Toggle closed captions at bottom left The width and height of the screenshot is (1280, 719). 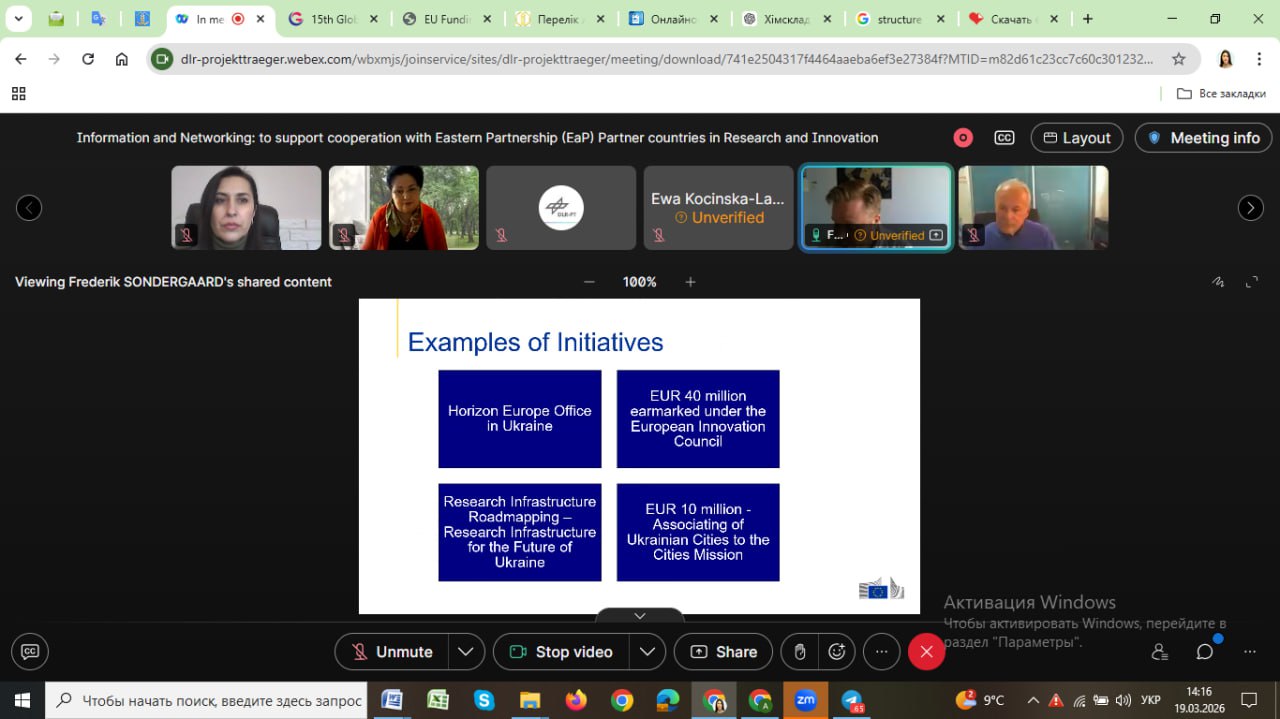point(30,652)
